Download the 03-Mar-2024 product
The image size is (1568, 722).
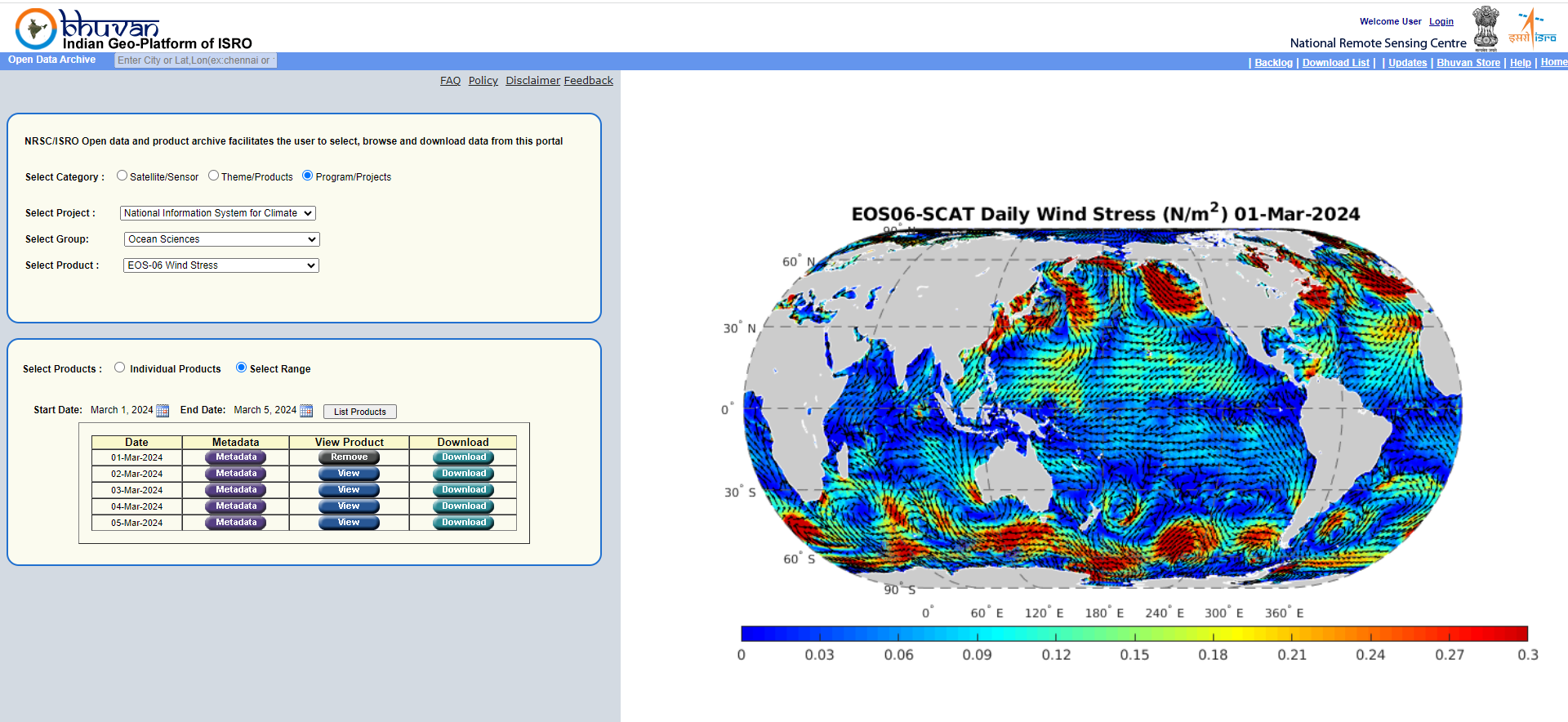click(463, 490)
